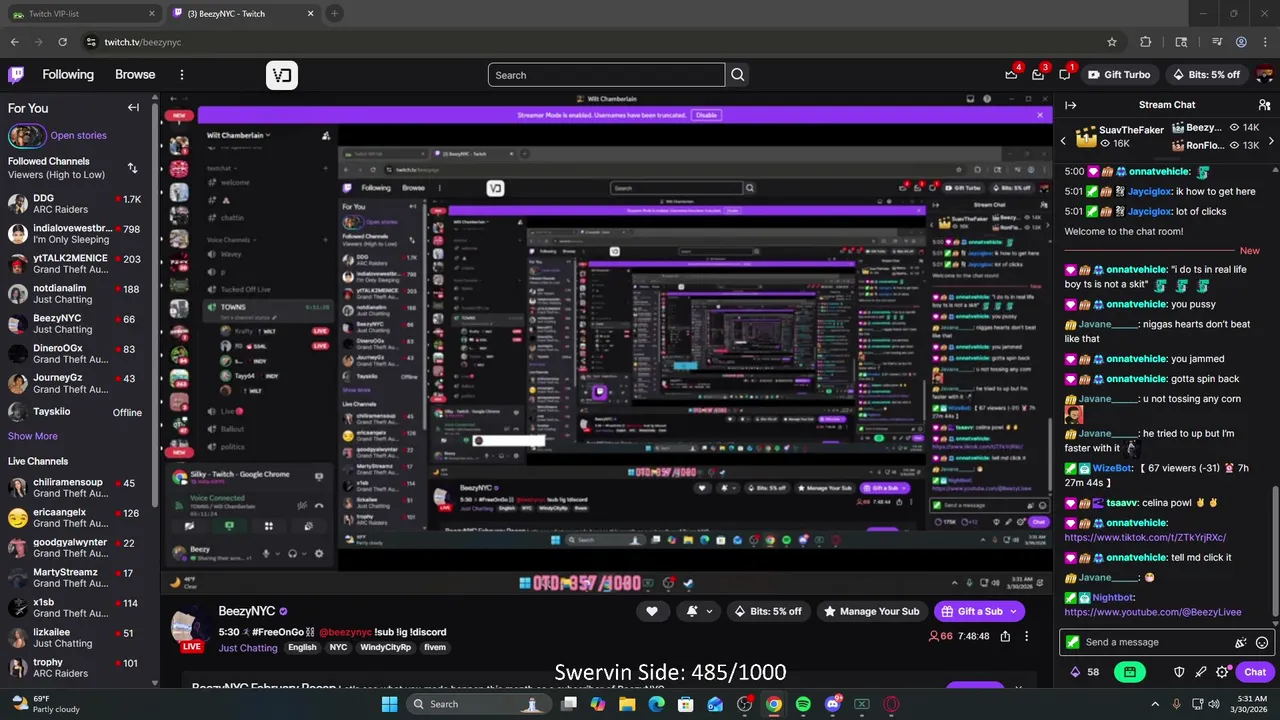Go to the Twitch home logo
This screenshot has width=1280, height=720.
tap(16, 75)
